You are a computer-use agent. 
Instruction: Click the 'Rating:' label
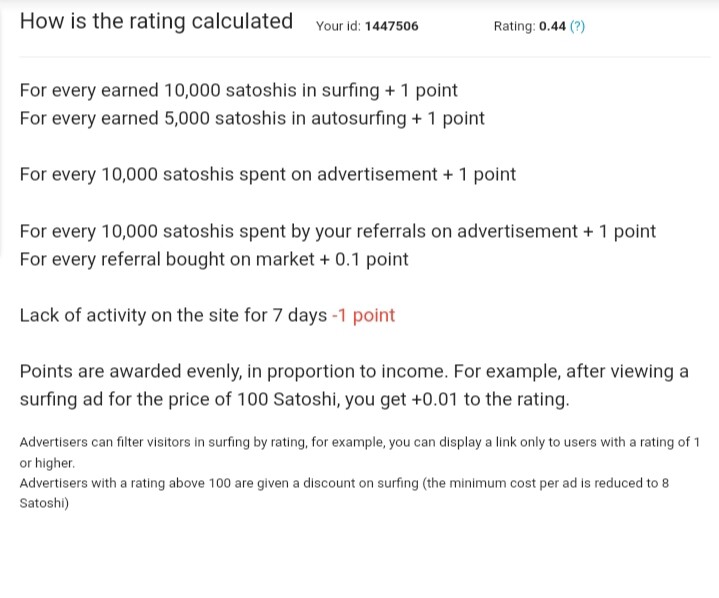(x=514, y=27)
